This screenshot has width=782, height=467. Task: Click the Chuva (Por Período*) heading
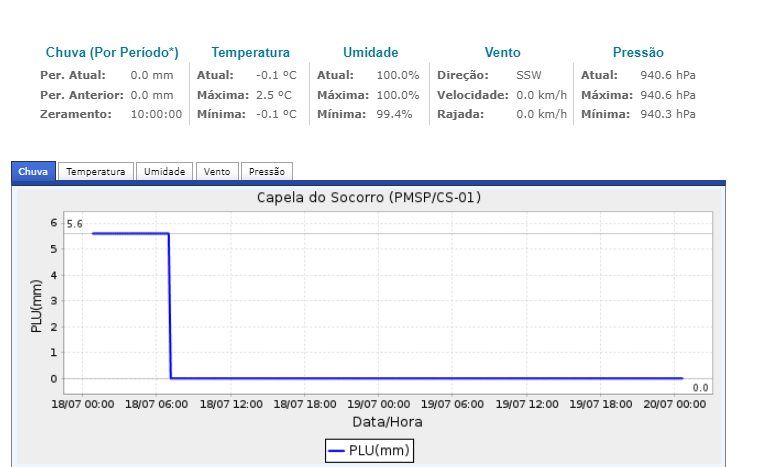pos(112,53)
